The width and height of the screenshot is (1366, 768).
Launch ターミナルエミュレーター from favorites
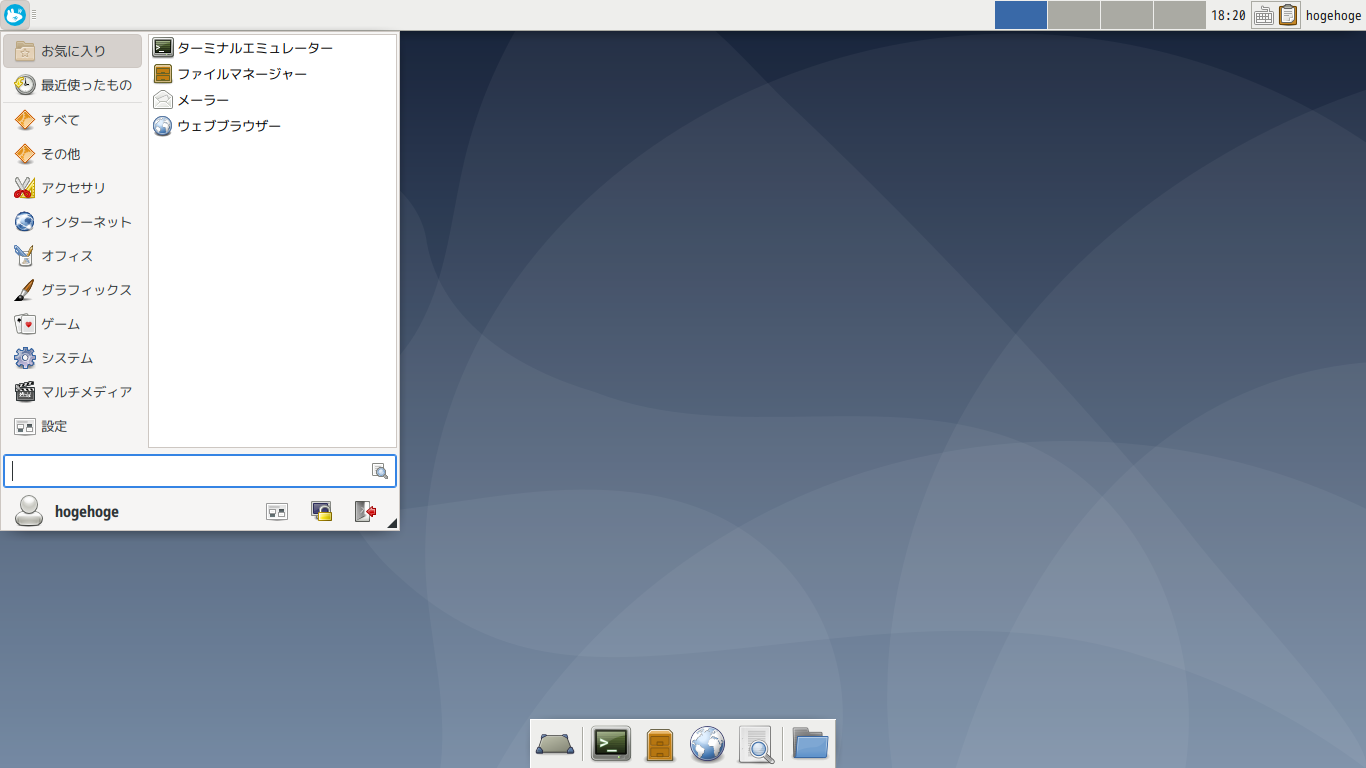click(272, 48)
